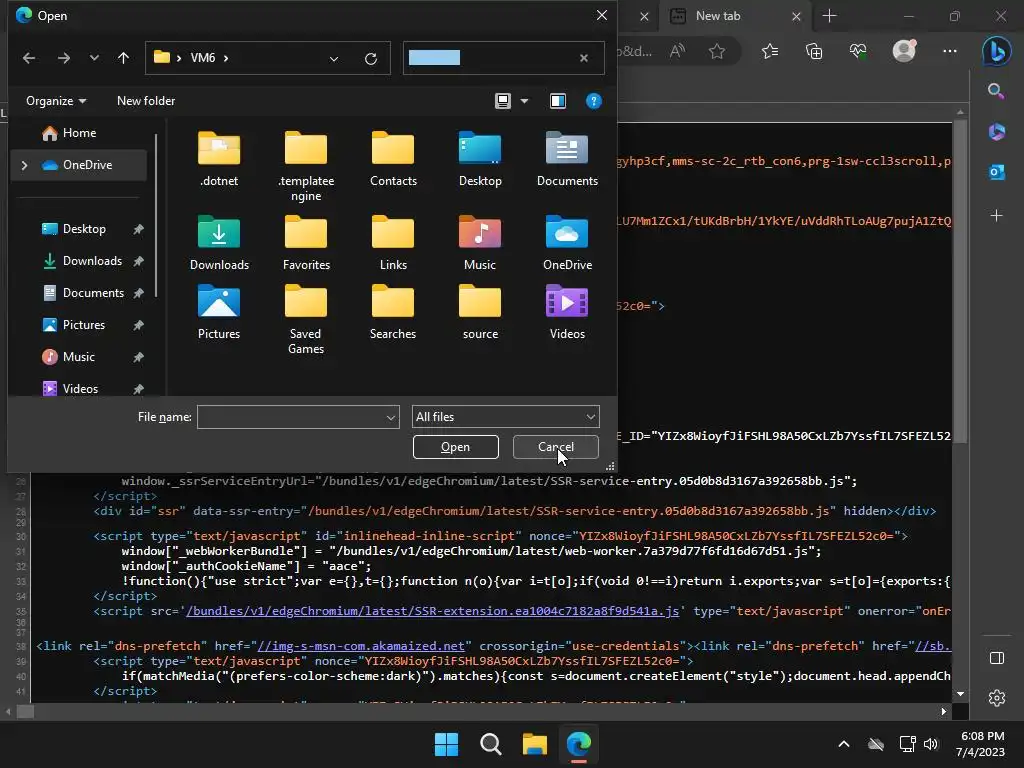Open the Organize menu
Image resolution: width=1024 pixels, height=768 pixels.
(56, 101)
